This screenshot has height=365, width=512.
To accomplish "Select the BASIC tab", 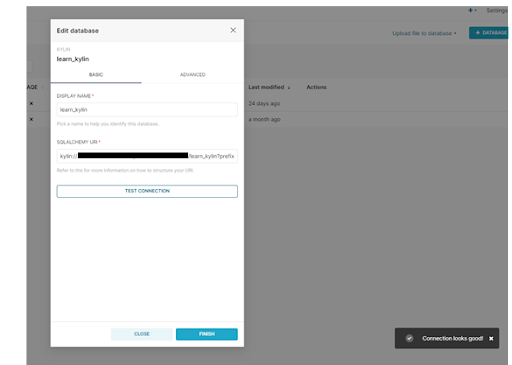I will point(96,75).
